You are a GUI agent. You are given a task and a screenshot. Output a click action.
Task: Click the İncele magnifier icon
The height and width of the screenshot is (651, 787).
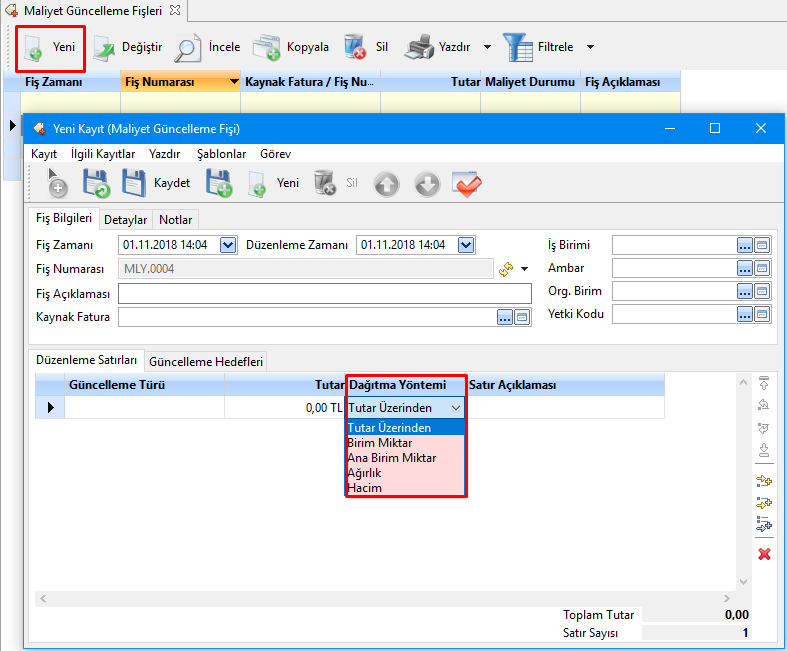(x=189, y=47)
